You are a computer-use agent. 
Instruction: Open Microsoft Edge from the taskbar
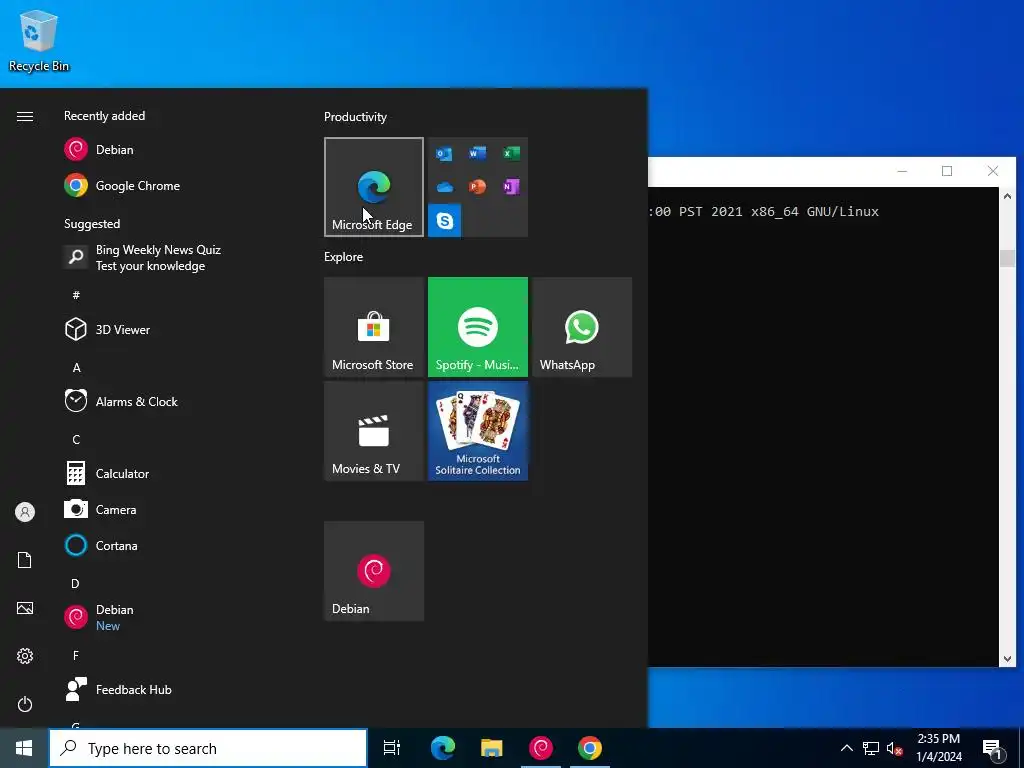point(443,748)
